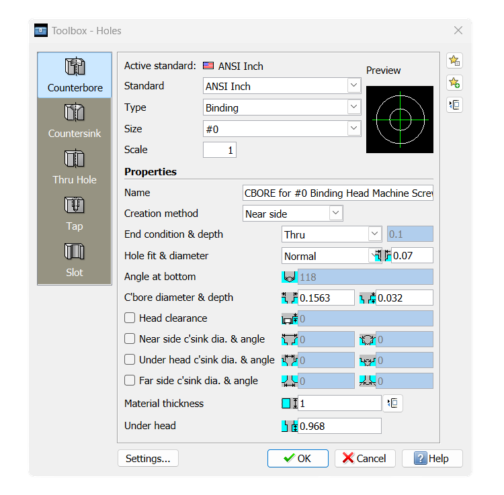Enable Under head c'sink checkbox
Screen dimensions: 504x495
[129, 360]
